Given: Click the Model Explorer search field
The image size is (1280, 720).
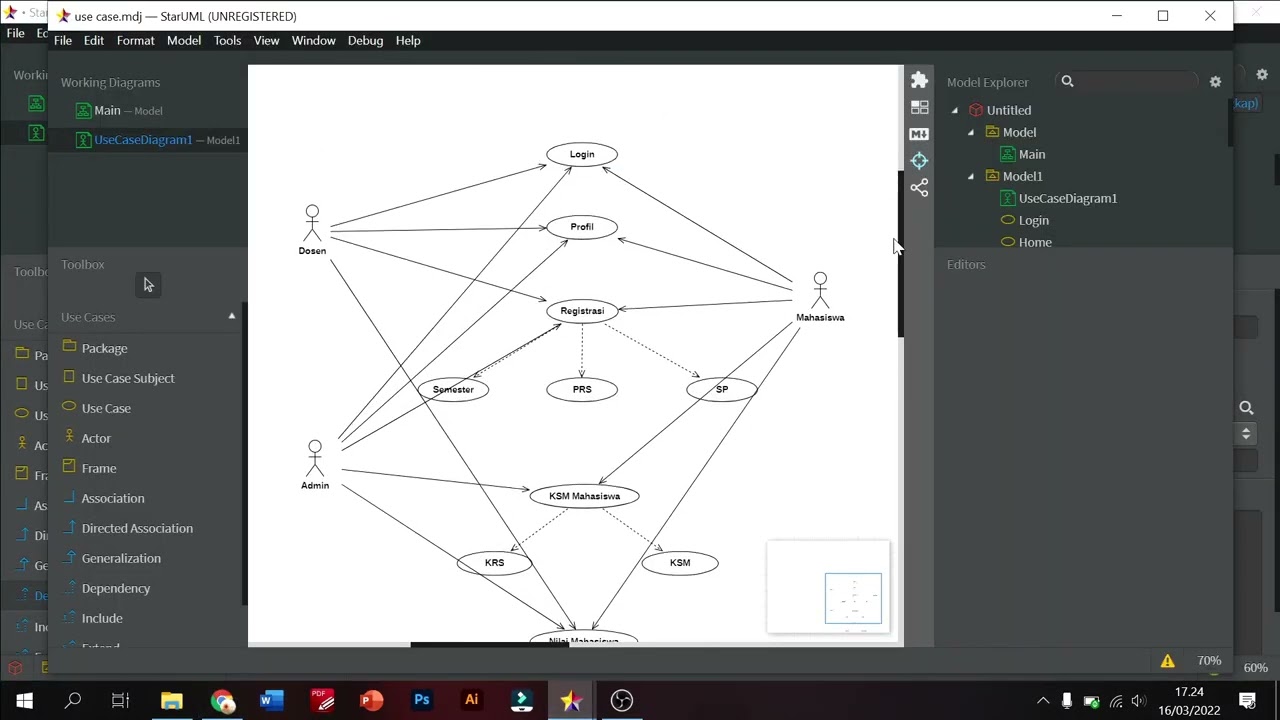Looking at the screenshot, I should [1137, 81].
